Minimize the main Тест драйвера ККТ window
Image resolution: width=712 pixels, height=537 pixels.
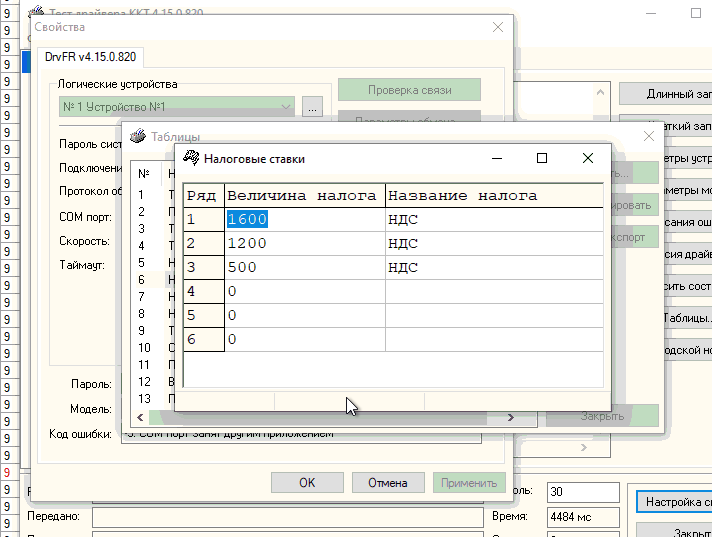click(651, 13)
